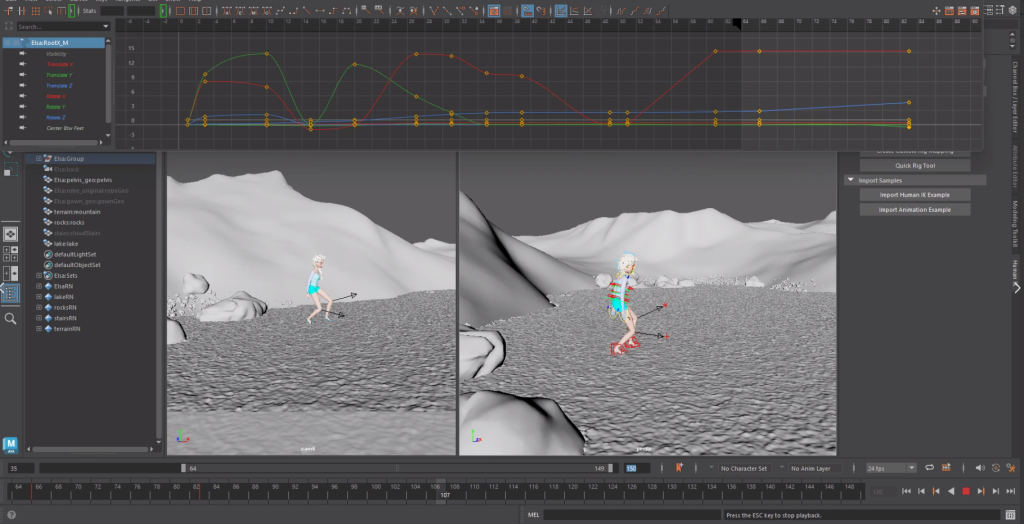Expand the ElsaRN reference node
The image size is (1024, 524).
coord(39,286)
